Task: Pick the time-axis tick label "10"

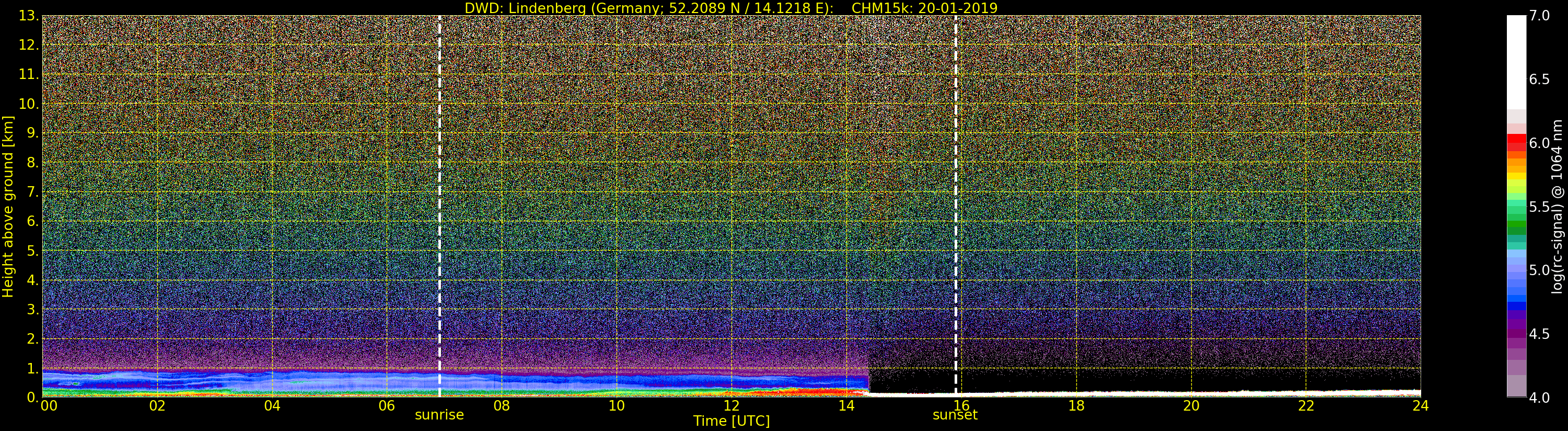Action: [617, 405]
